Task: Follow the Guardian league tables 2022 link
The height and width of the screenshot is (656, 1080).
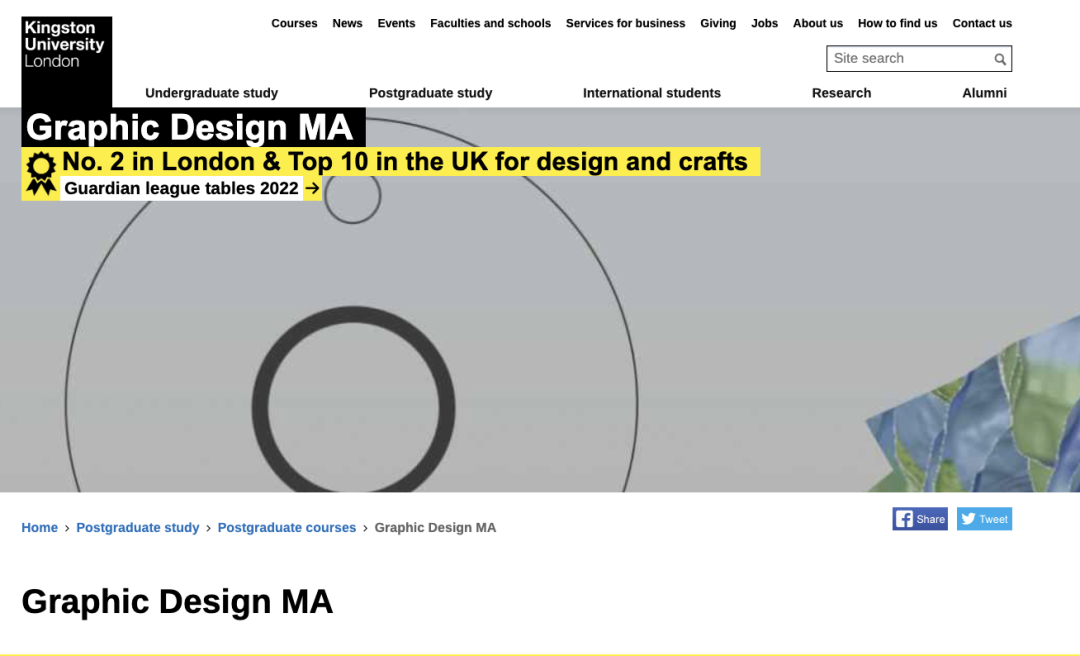Action: pos(181,188)
